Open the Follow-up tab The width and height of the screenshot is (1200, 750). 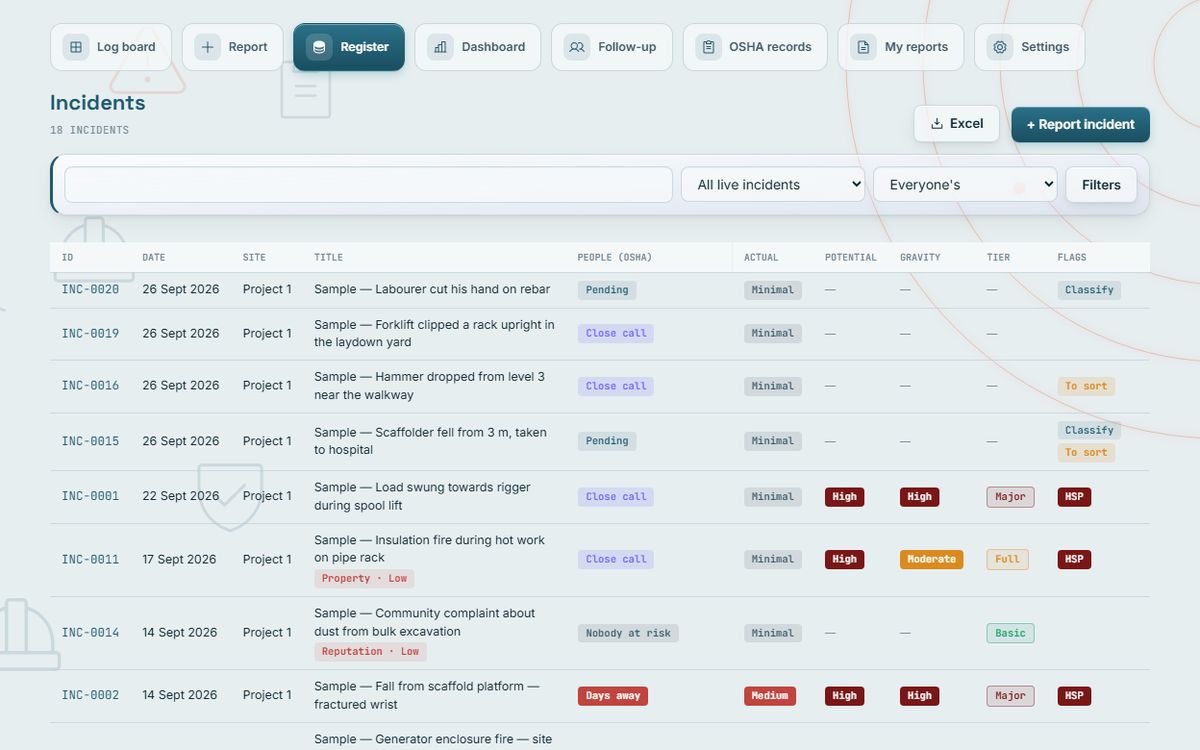[612, 47]
